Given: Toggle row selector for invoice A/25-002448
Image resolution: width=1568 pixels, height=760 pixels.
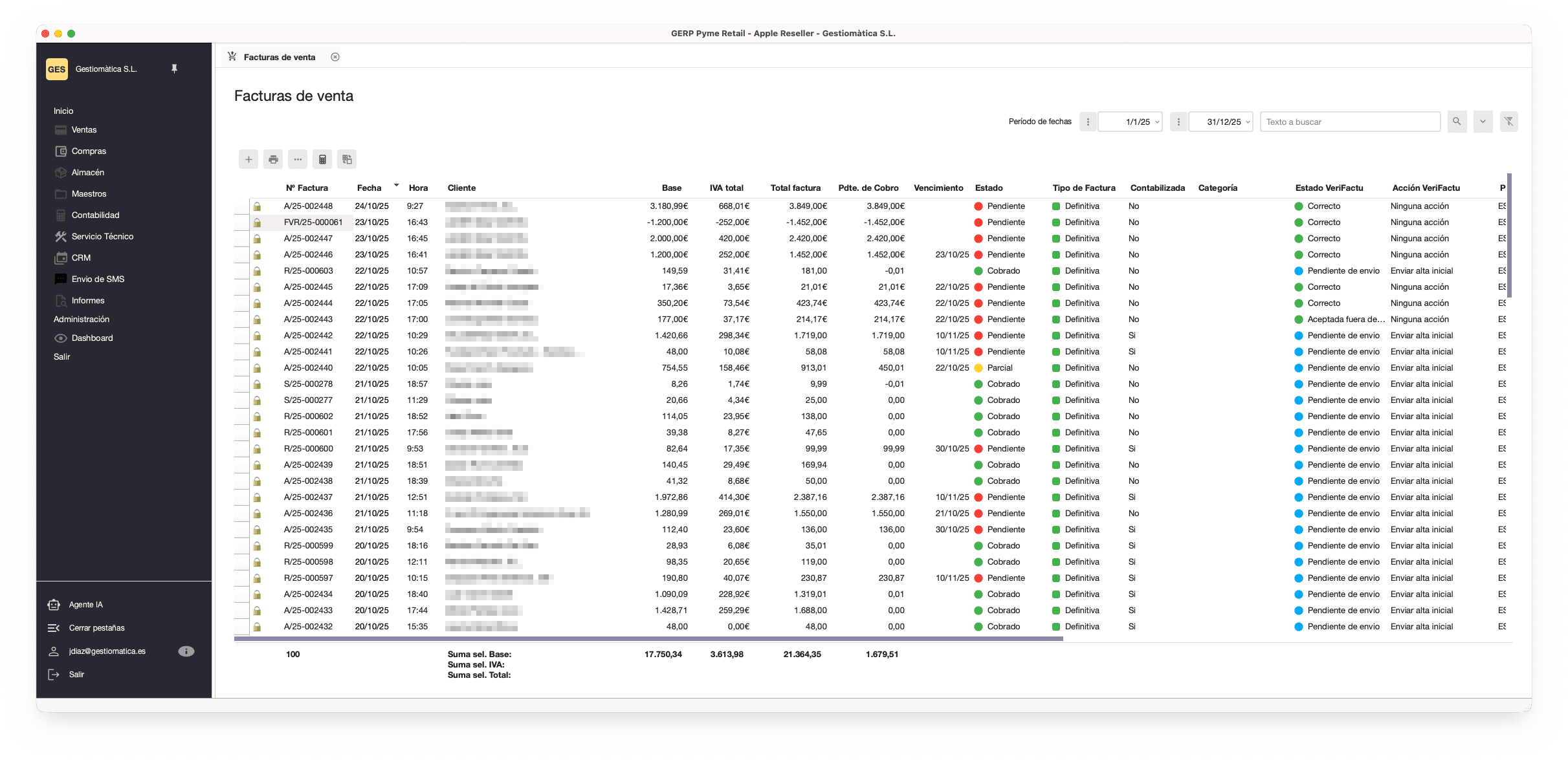Looking at the screenshot, I should pyautogui.click(x=241, y=206).
